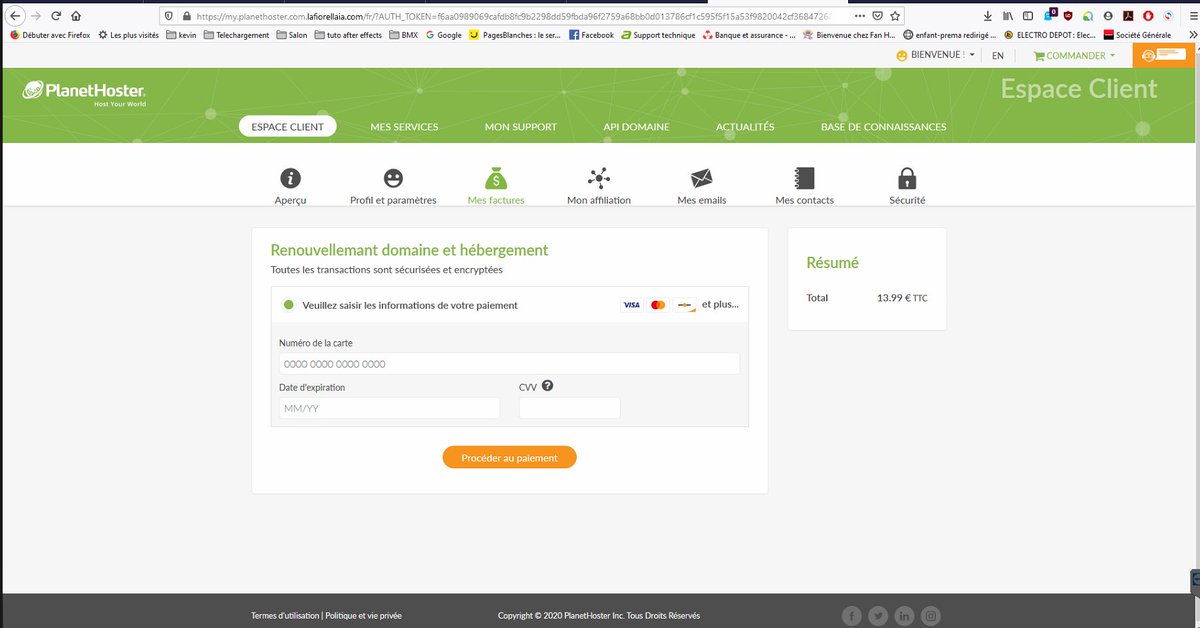
Task: Open the Support technique bookmark
Action: click(658, 35)
